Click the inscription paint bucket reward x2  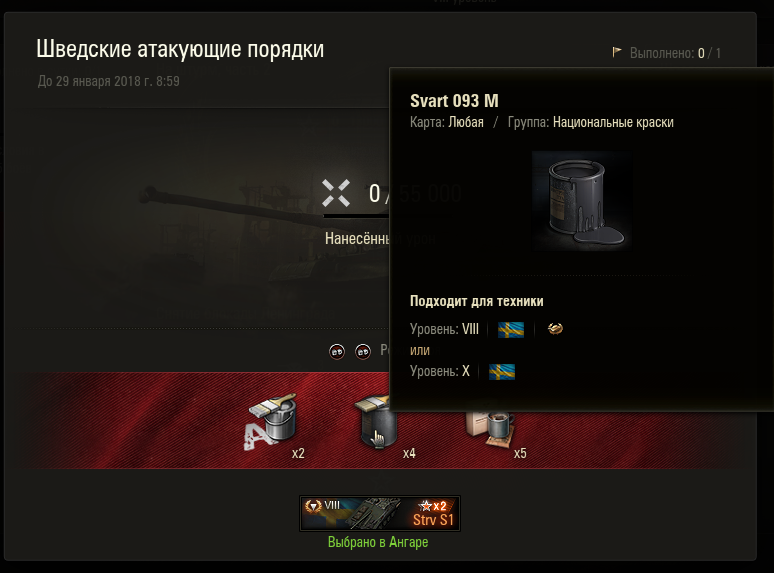tap(271, 423)
